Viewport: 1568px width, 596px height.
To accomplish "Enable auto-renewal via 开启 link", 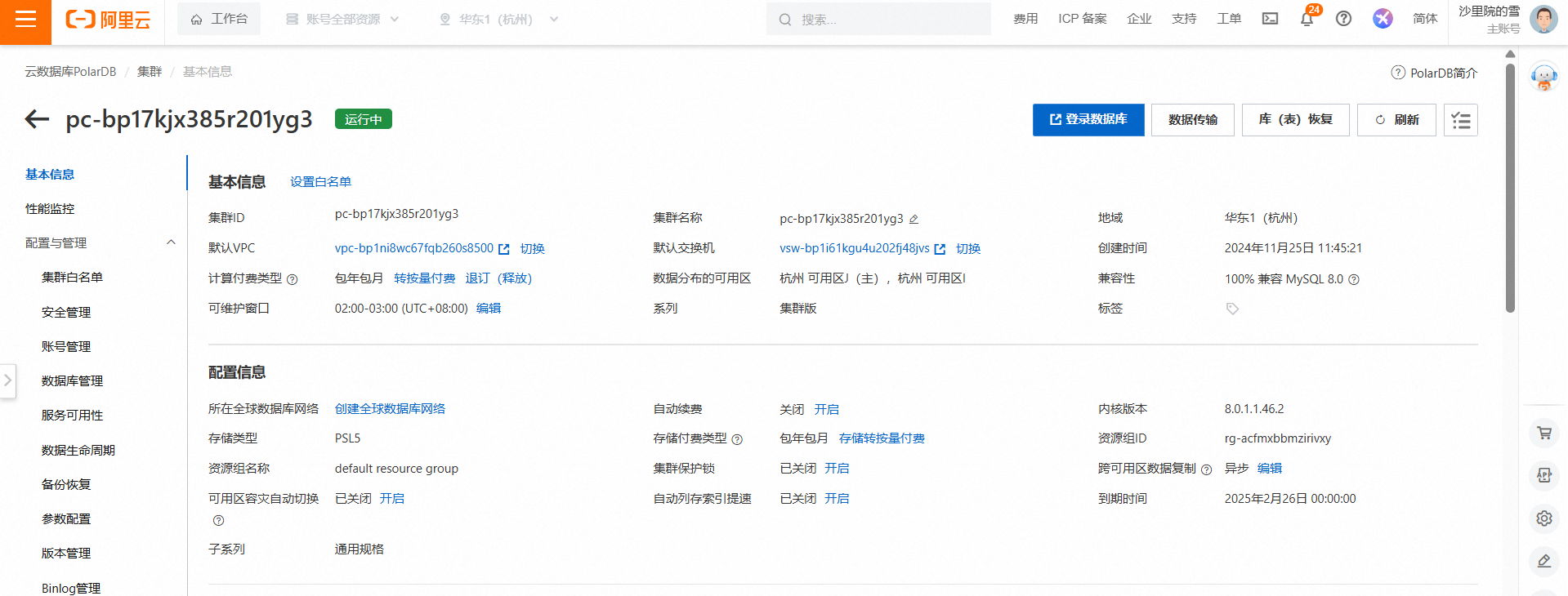I will click(x=826, y=409).
